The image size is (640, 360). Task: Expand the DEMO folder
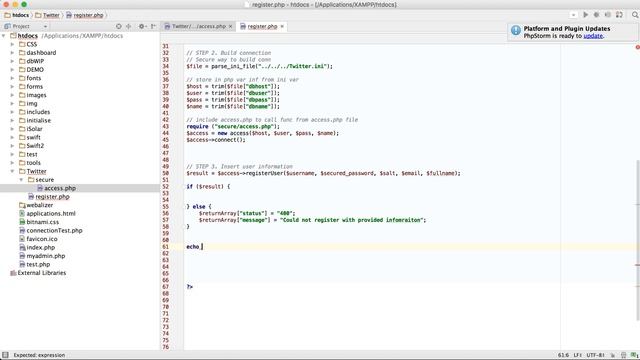tap(12, 69)
